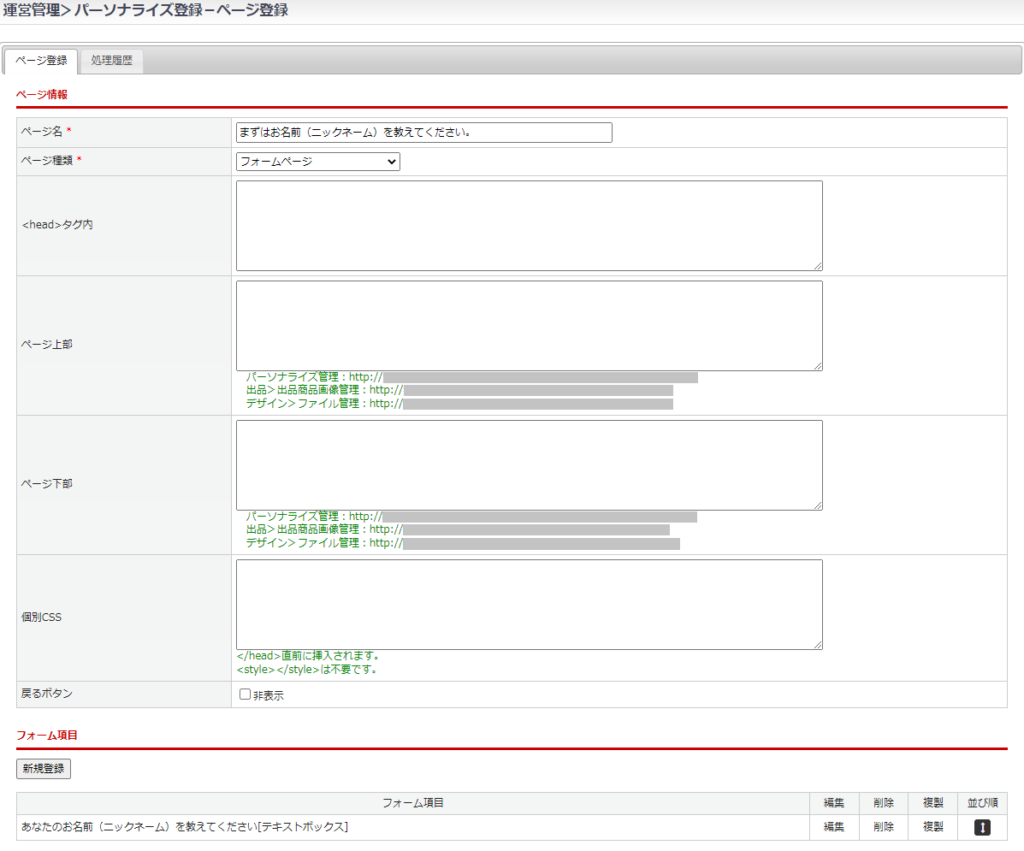Focus the ページ下部 textarea
Viewport: 1024px width, 851px height.
click(529, 465)
